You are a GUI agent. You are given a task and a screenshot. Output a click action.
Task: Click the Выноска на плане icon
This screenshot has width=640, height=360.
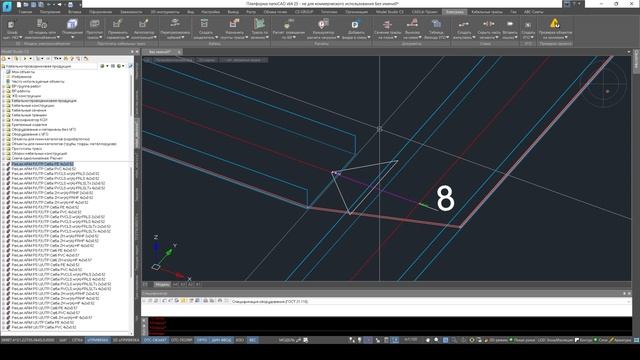[412, 24]
